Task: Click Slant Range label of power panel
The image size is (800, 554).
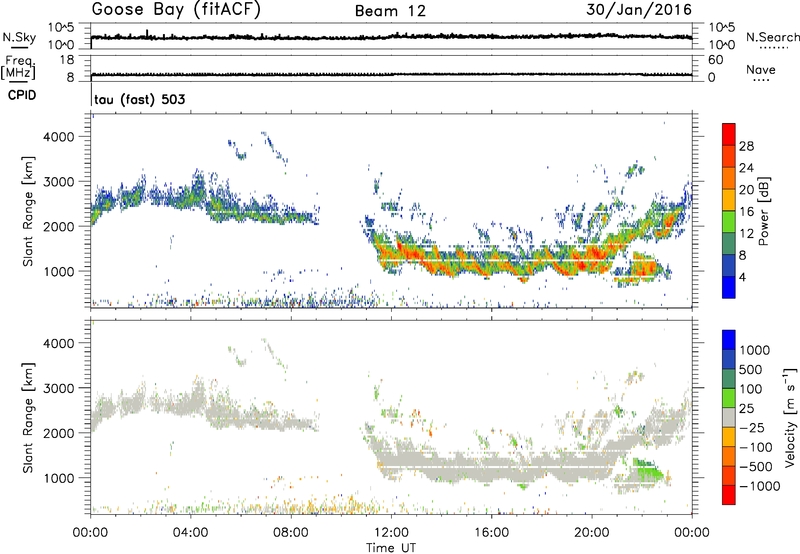Action: pos(28,211)
